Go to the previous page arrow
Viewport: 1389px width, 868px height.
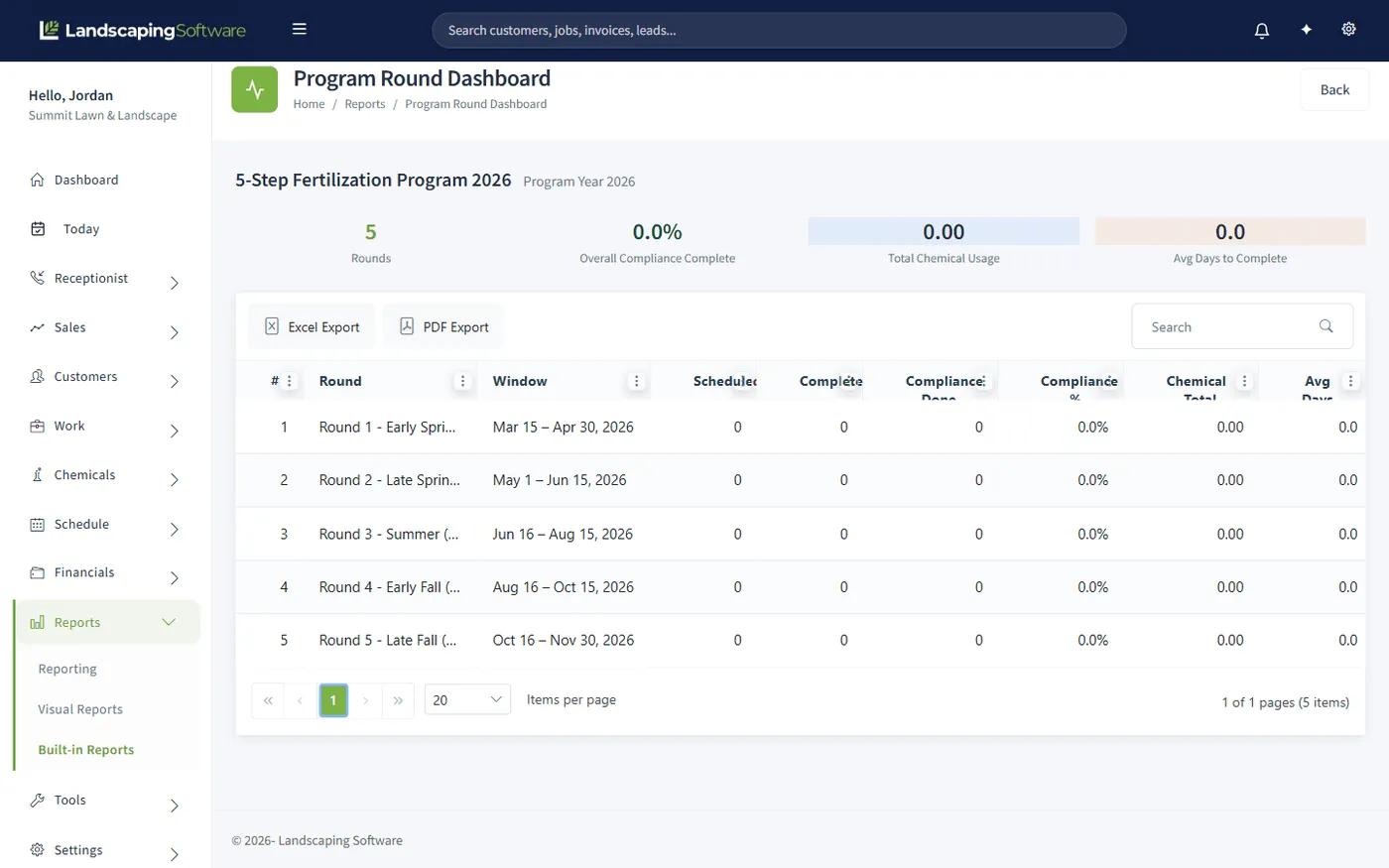300,700
